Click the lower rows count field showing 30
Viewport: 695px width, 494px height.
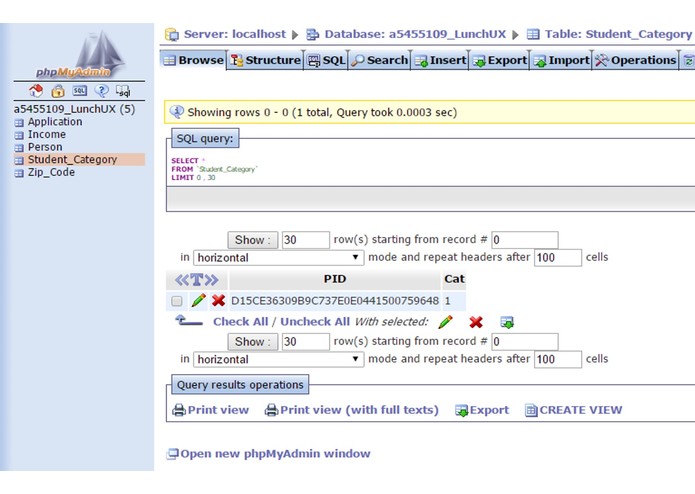click(x=306, y=342)
